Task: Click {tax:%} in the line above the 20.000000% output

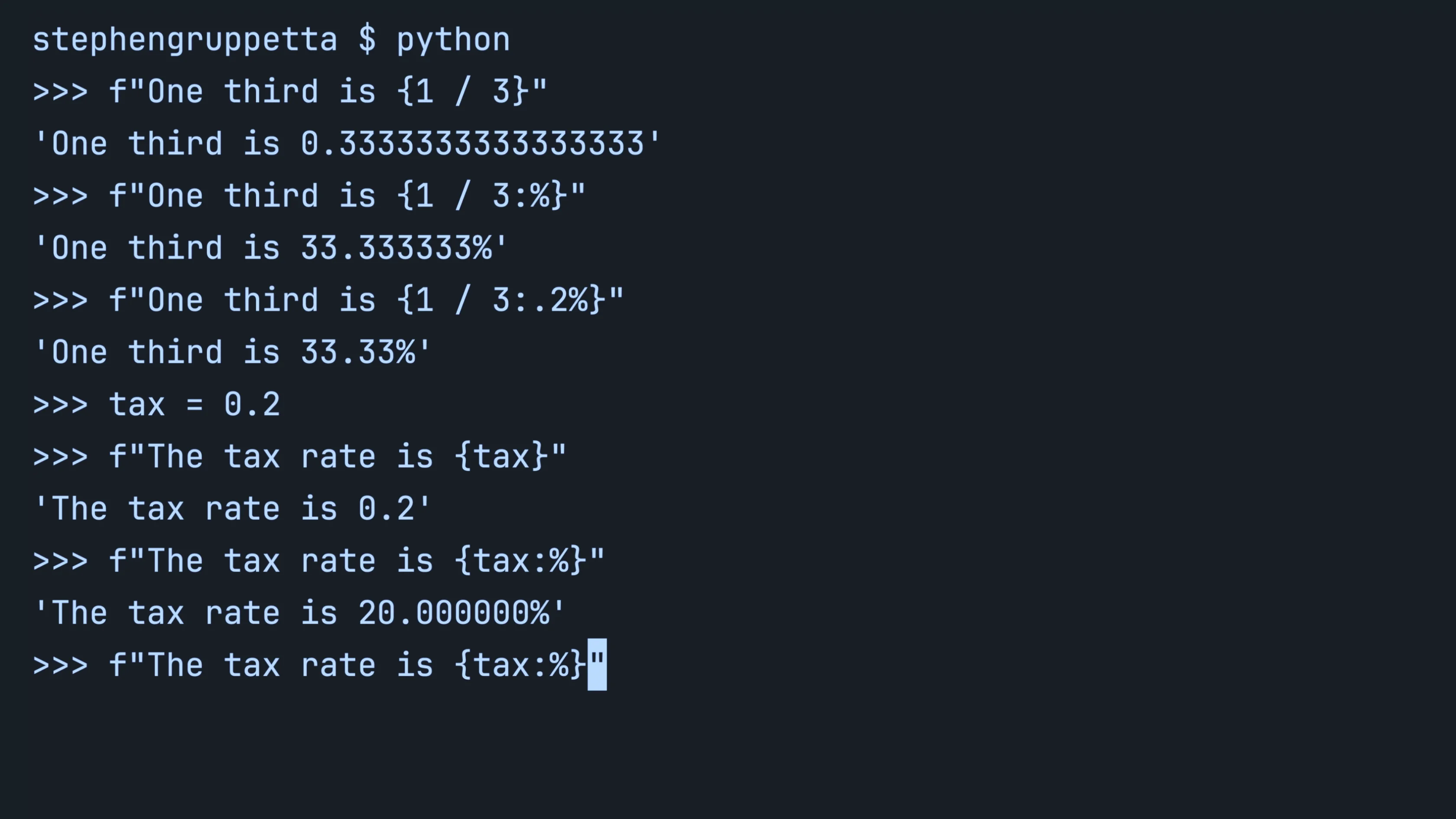Action: tap(520, 561)
